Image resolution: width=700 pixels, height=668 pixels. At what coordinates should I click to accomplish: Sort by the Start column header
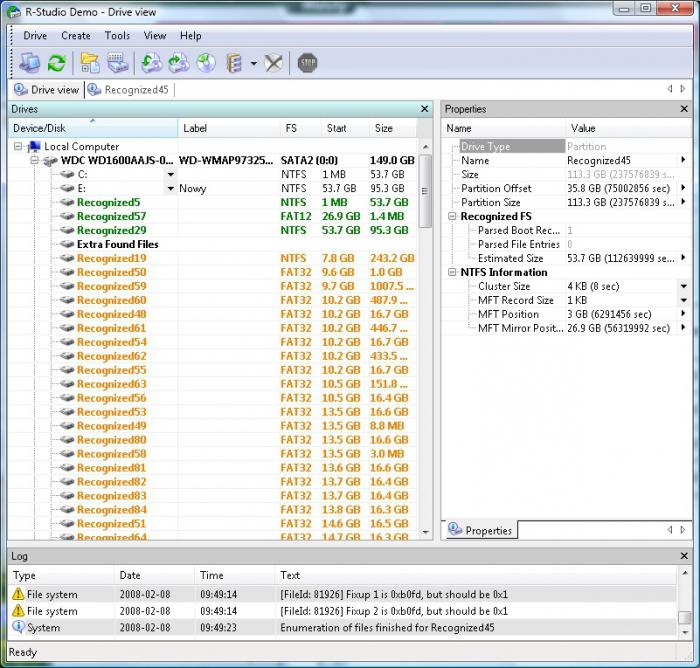tap(345, 128)
